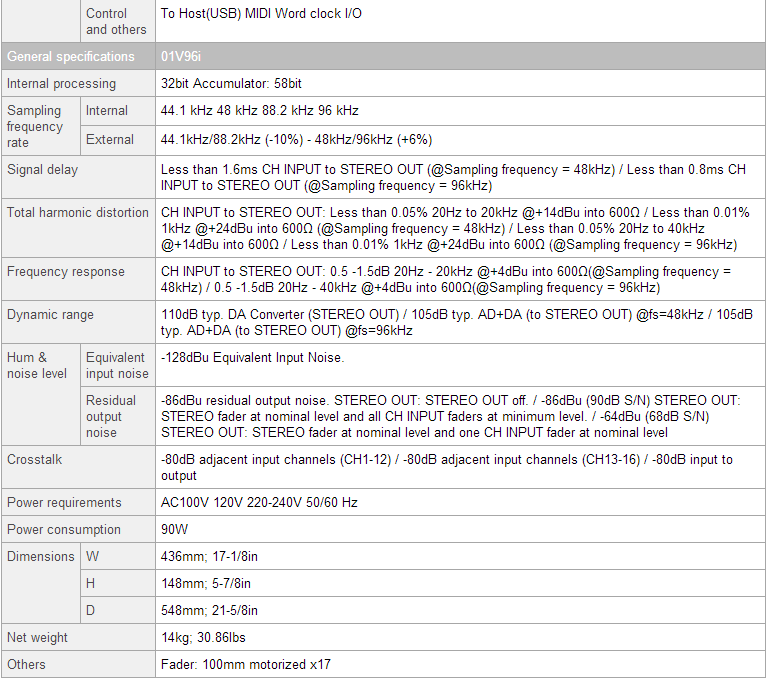The height and width of the screenshot is (678, 766).
Task: Select the 'Less than 0.05% 20Hz to 20kHz' distortion text
Action: pyautogui.click(x=424, y=212)
